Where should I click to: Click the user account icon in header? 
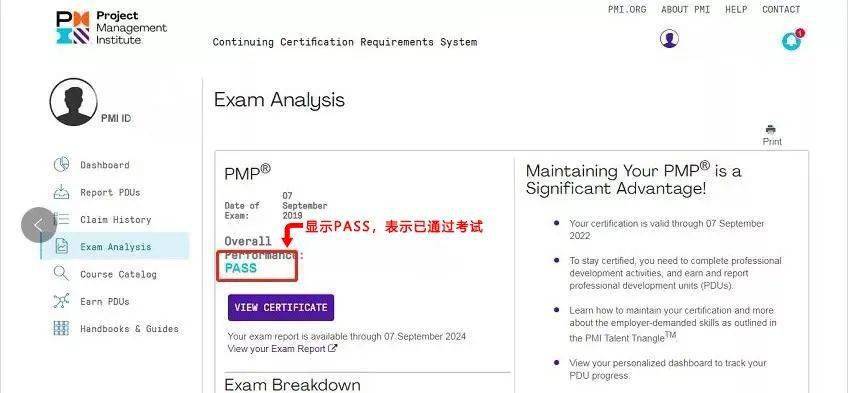670,39
